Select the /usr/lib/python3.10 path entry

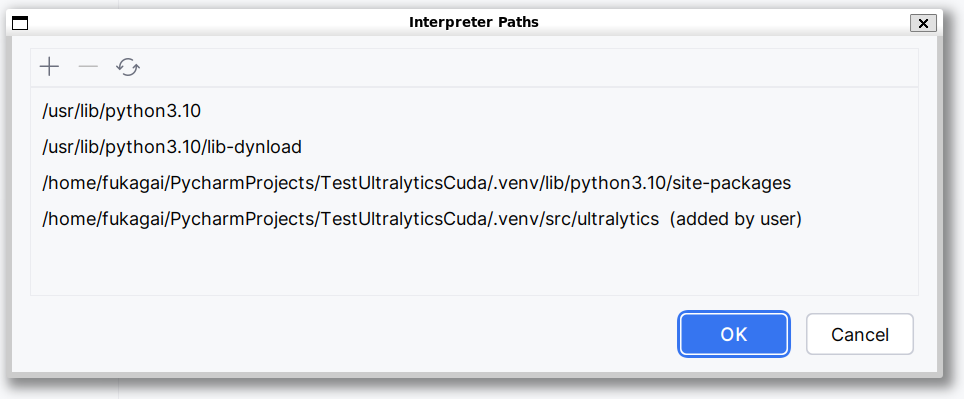pyautogui.click(x=474, y=111)
